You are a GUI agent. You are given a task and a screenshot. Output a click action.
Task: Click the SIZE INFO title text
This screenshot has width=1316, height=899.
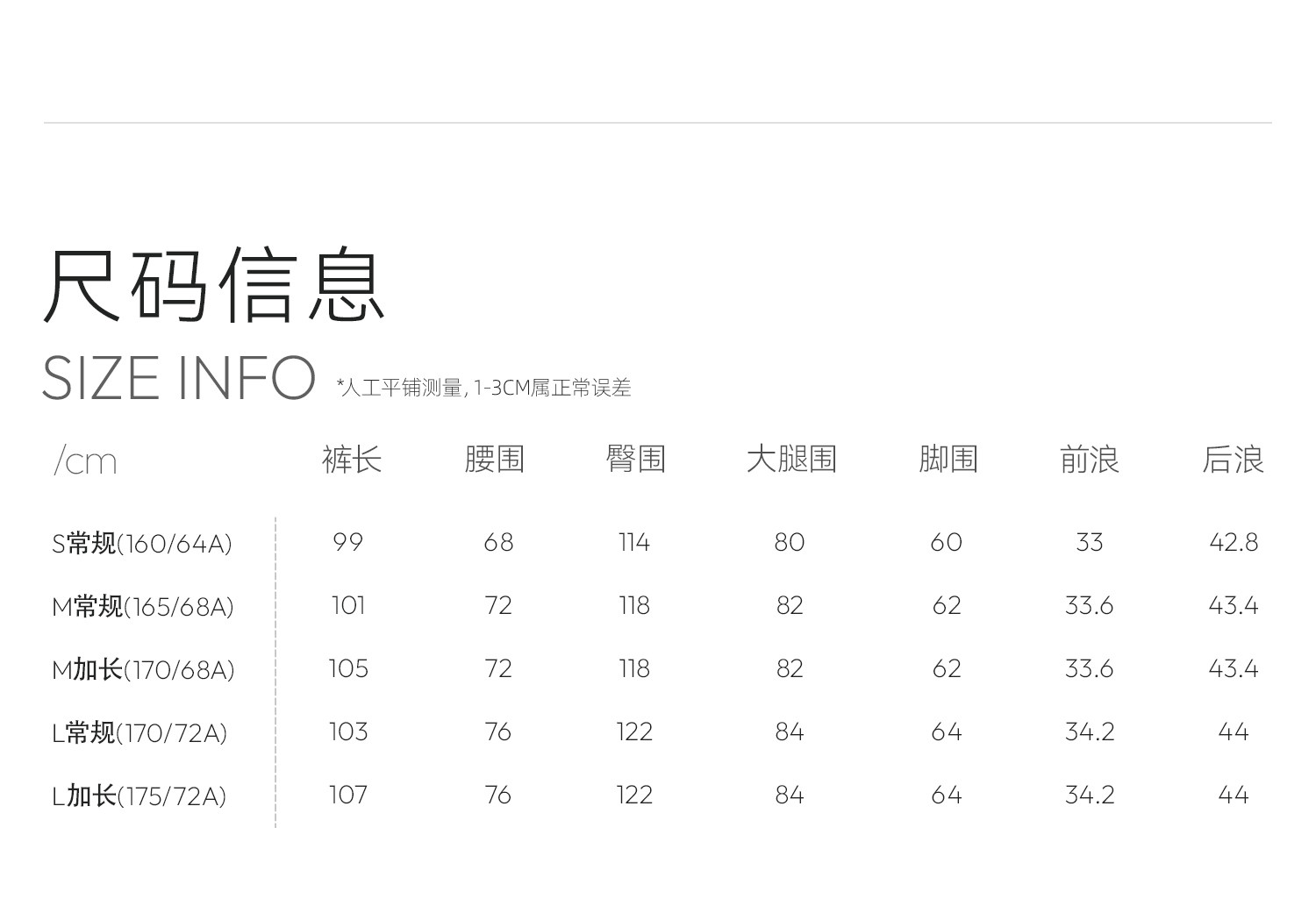click(178, 379)
